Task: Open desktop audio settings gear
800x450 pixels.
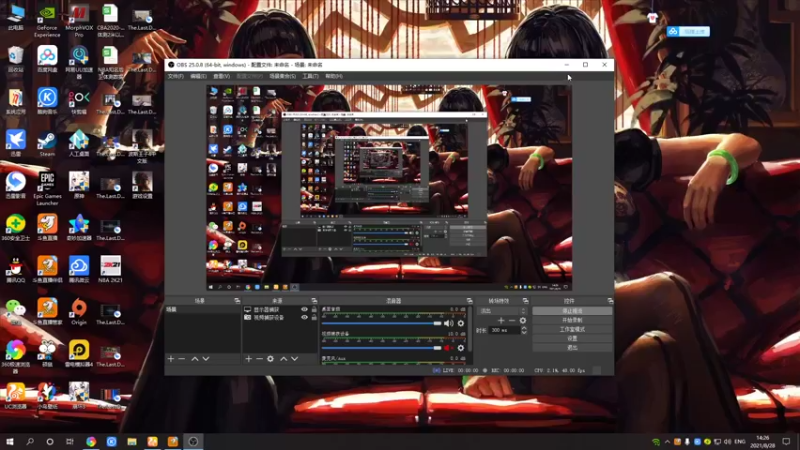Action: click(x=461, y=323)
